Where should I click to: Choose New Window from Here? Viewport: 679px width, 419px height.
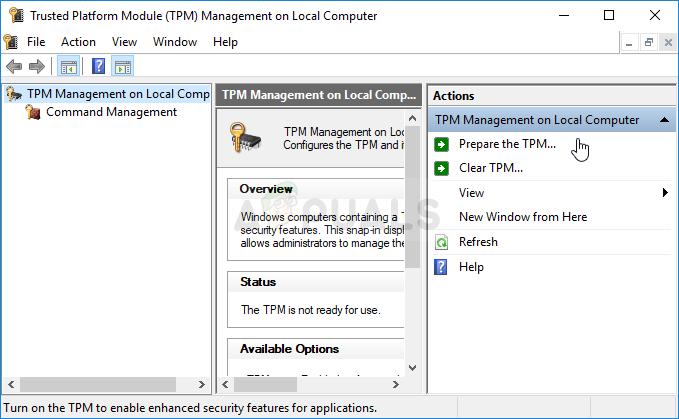click(523, 216)
